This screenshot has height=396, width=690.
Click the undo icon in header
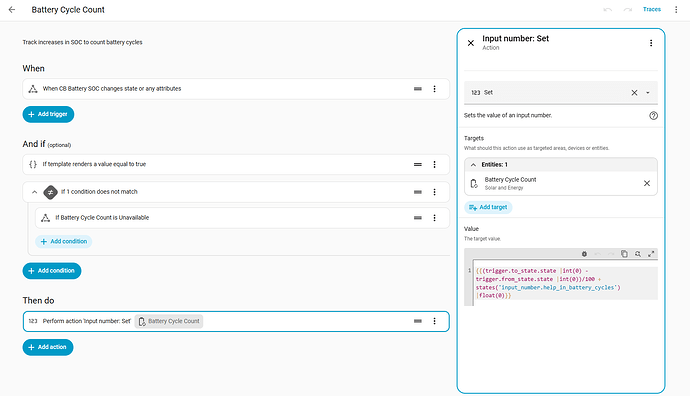click(x=608, y=9)
